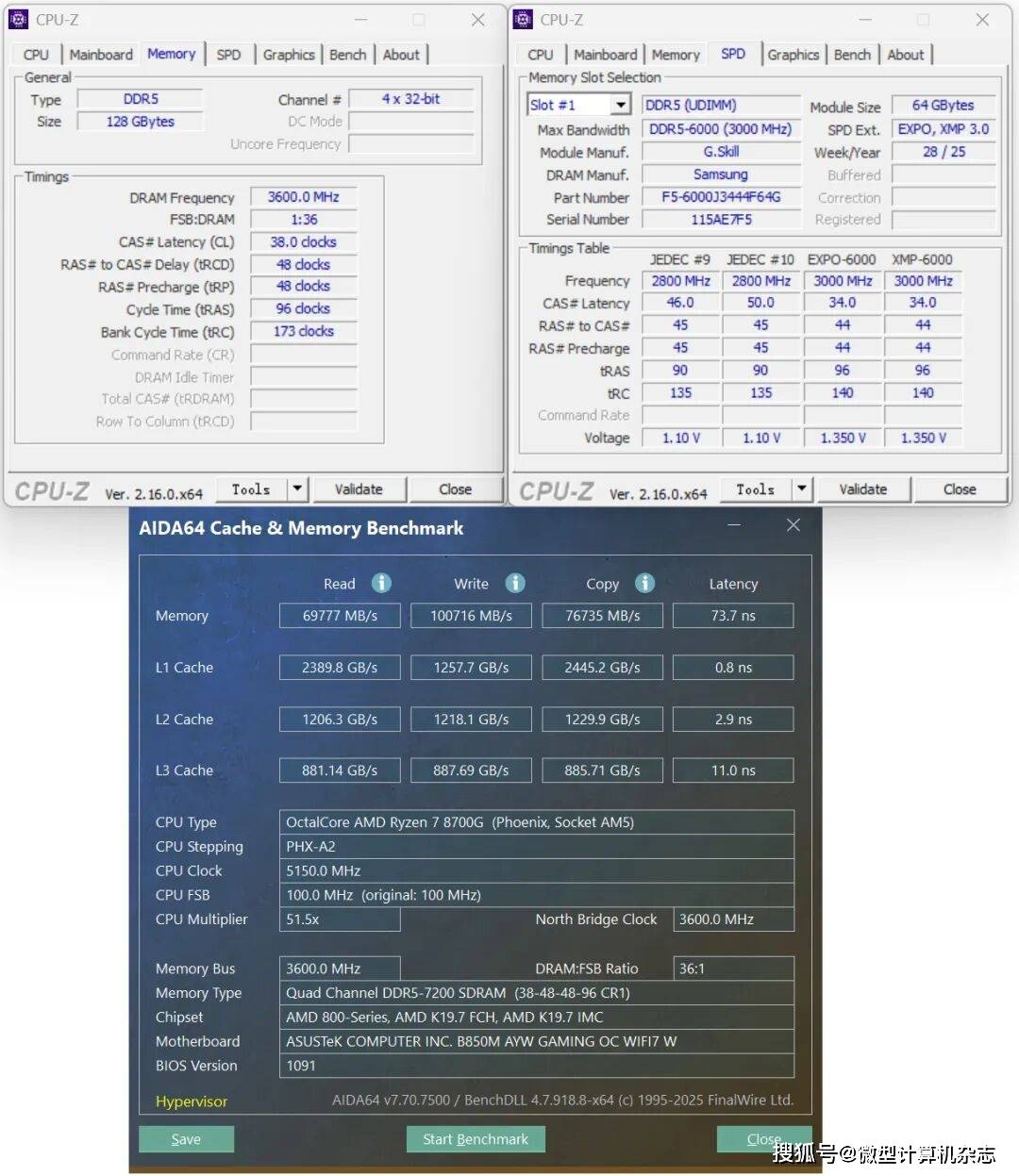Screen dimensions: 1019x1176
Task: Click Validate in the right CPU-Z window
Action: pyautogui.click(x=863, y=489)
